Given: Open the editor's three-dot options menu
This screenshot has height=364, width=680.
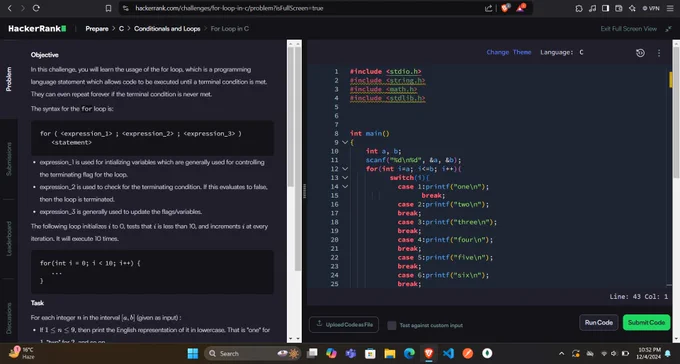Looking at the screenshot, I should tap(659, 52).
